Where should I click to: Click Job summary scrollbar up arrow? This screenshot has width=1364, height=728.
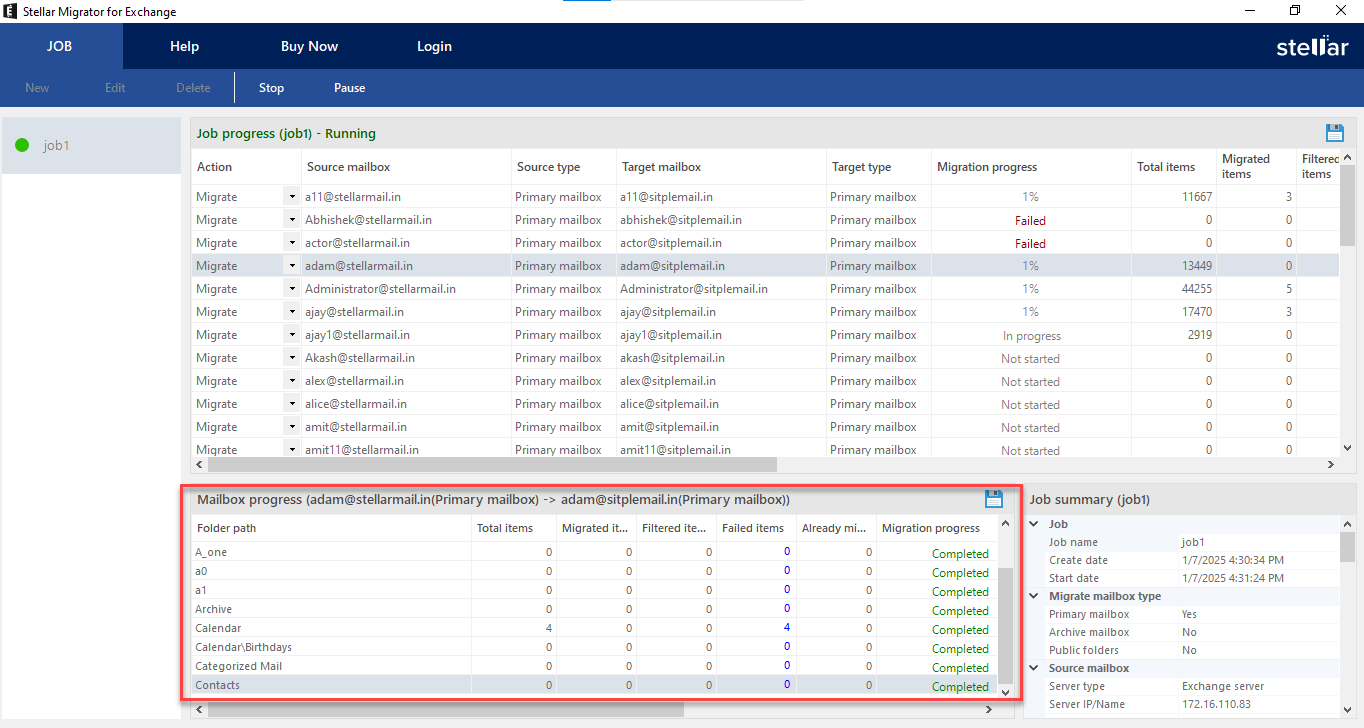[1347, 524]
